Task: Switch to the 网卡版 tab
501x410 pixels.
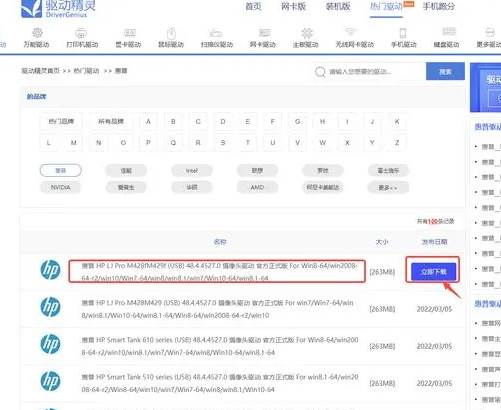Action: (x=293, y=6)
